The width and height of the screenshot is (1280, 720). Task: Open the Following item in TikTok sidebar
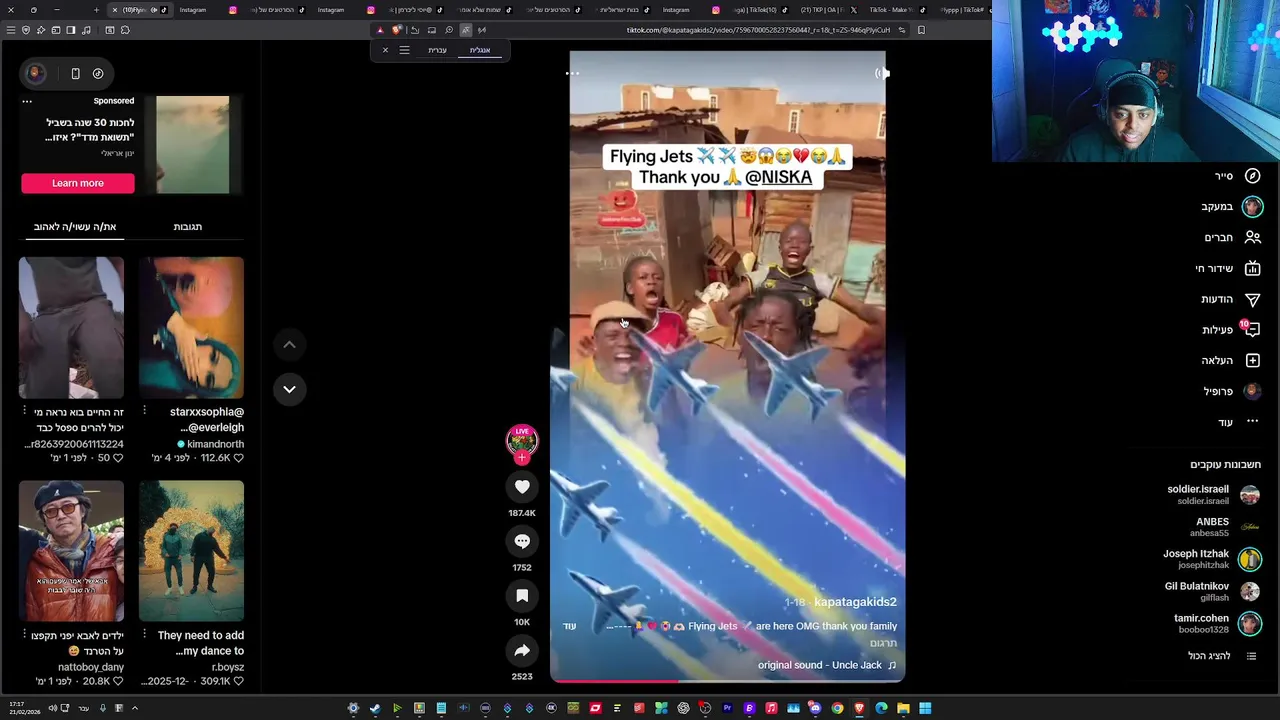[x=1234, y=207]
